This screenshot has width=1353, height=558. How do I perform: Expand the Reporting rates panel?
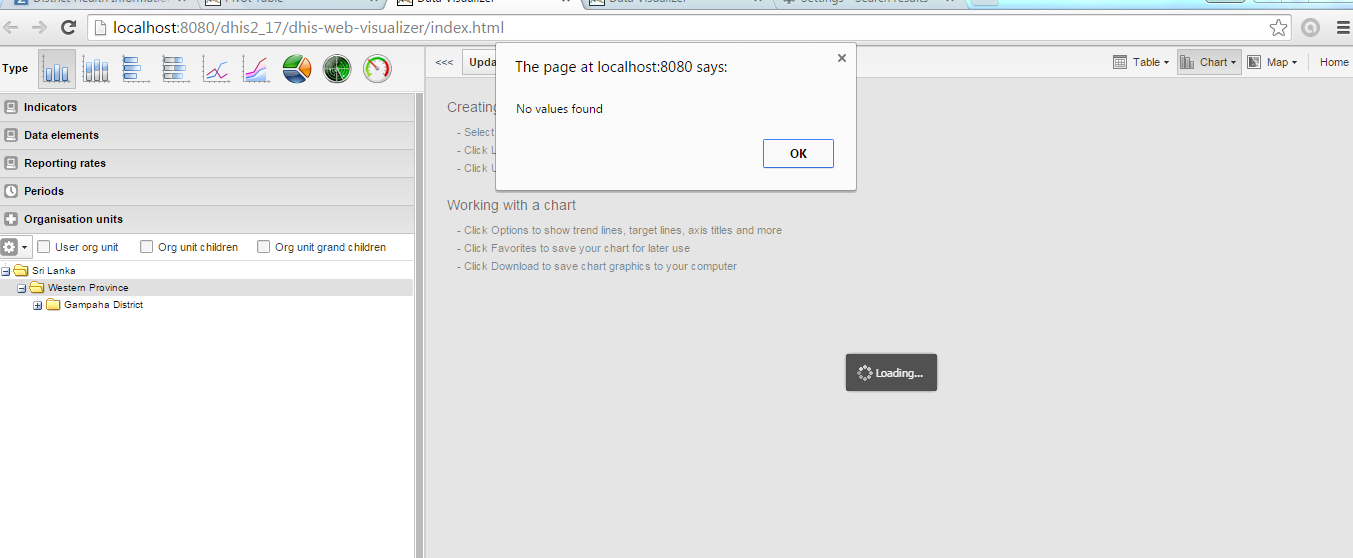(x=207, y=163)
